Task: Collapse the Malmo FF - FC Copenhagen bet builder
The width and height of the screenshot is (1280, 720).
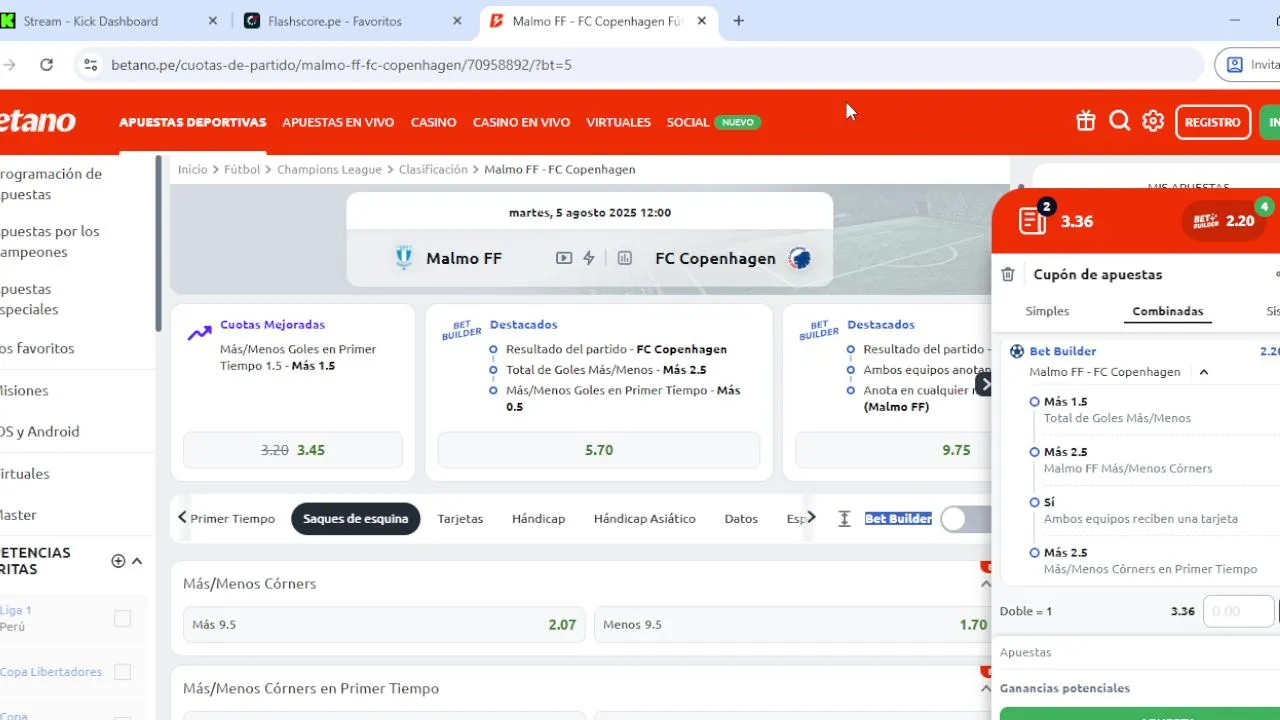Action: point(1204,372)
